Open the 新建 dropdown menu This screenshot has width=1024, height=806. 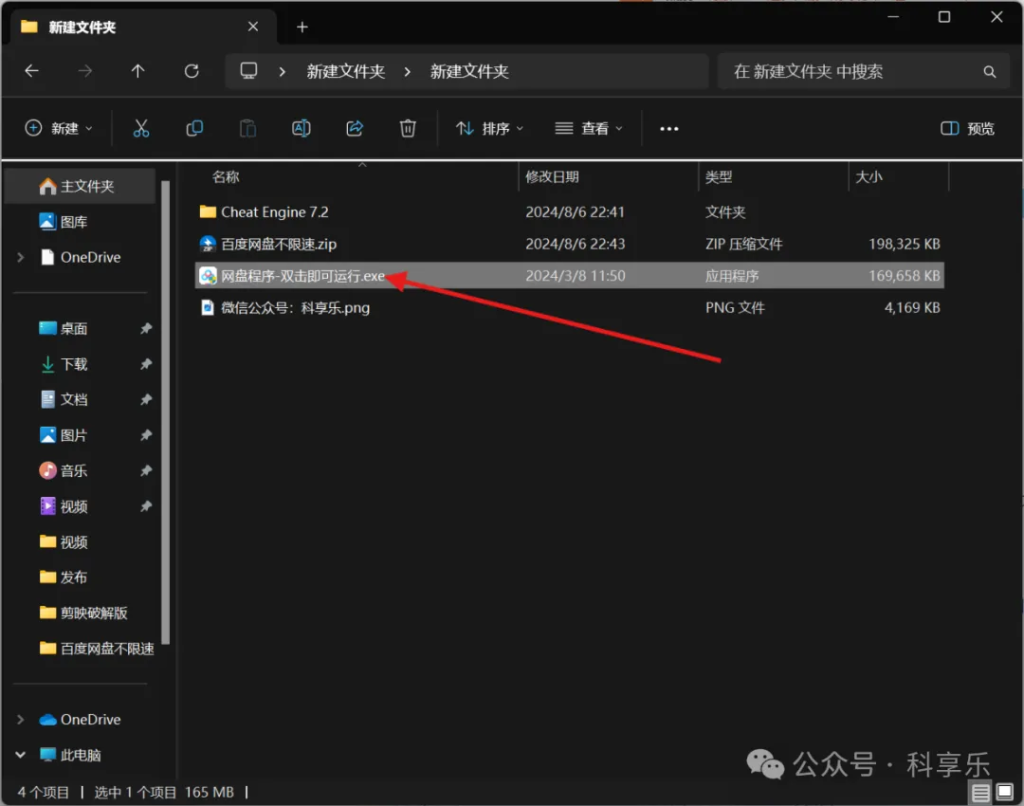coord(59,128)
